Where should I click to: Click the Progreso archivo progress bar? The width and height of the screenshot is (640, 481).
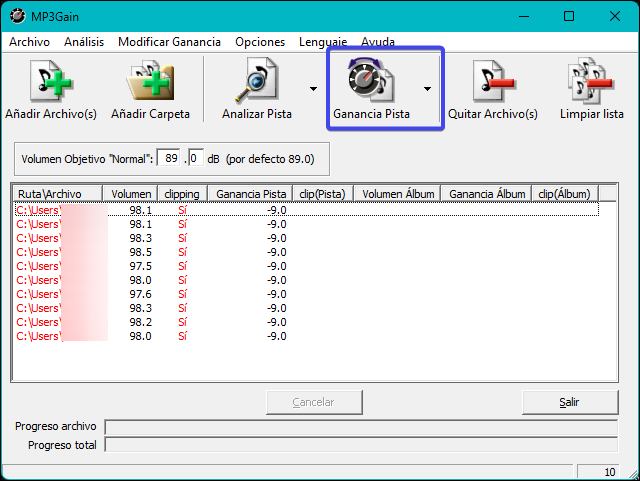[x=361, y=427]
